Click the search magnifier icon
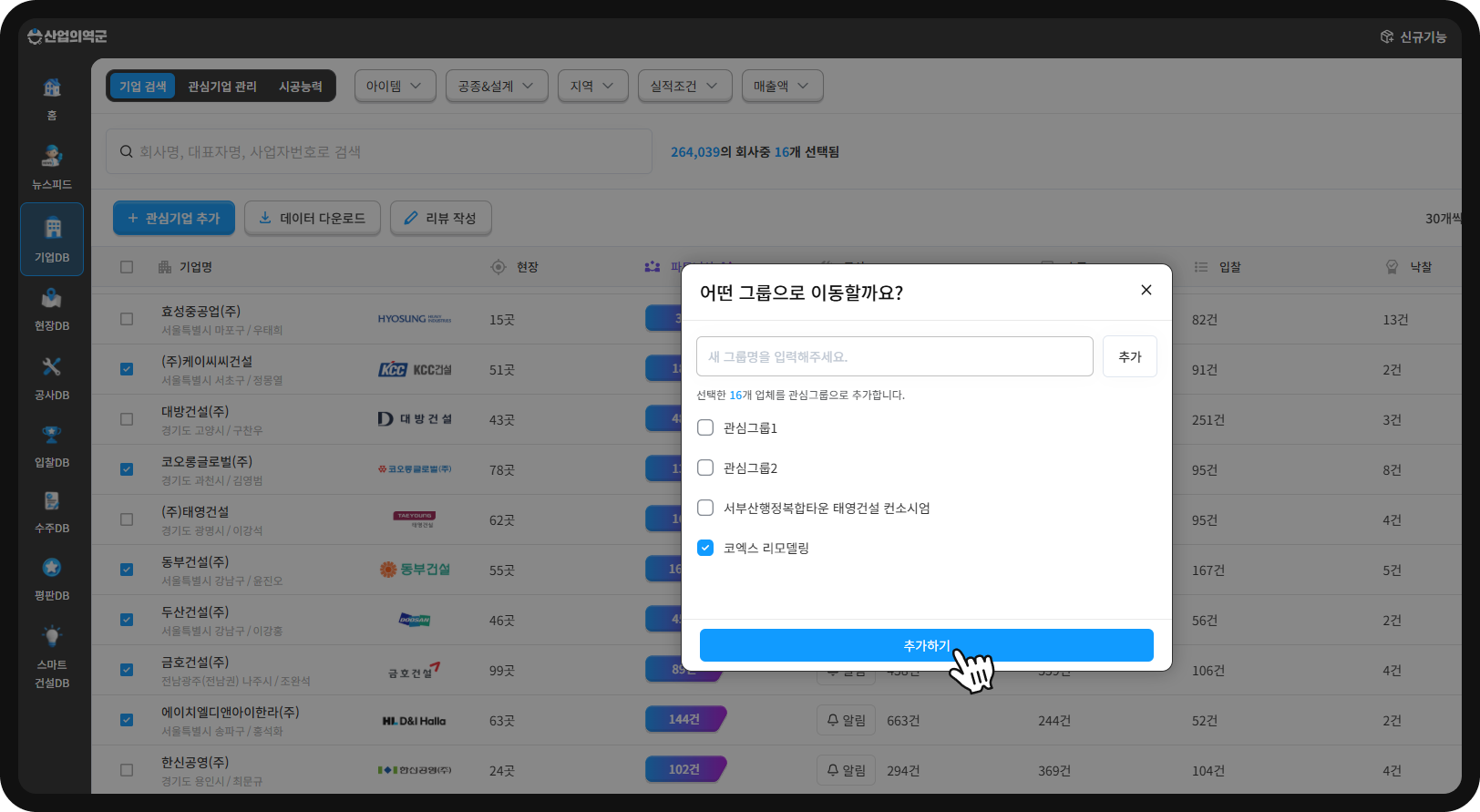1480x812 pixels. 127,151
